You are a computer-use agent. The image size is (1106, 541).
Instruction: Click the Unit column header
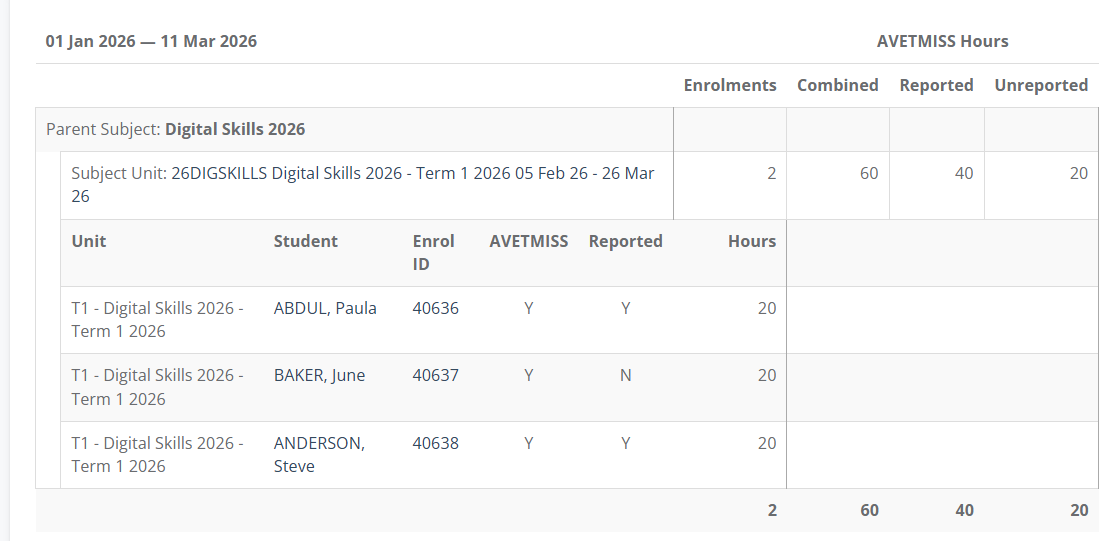point(88,241)
